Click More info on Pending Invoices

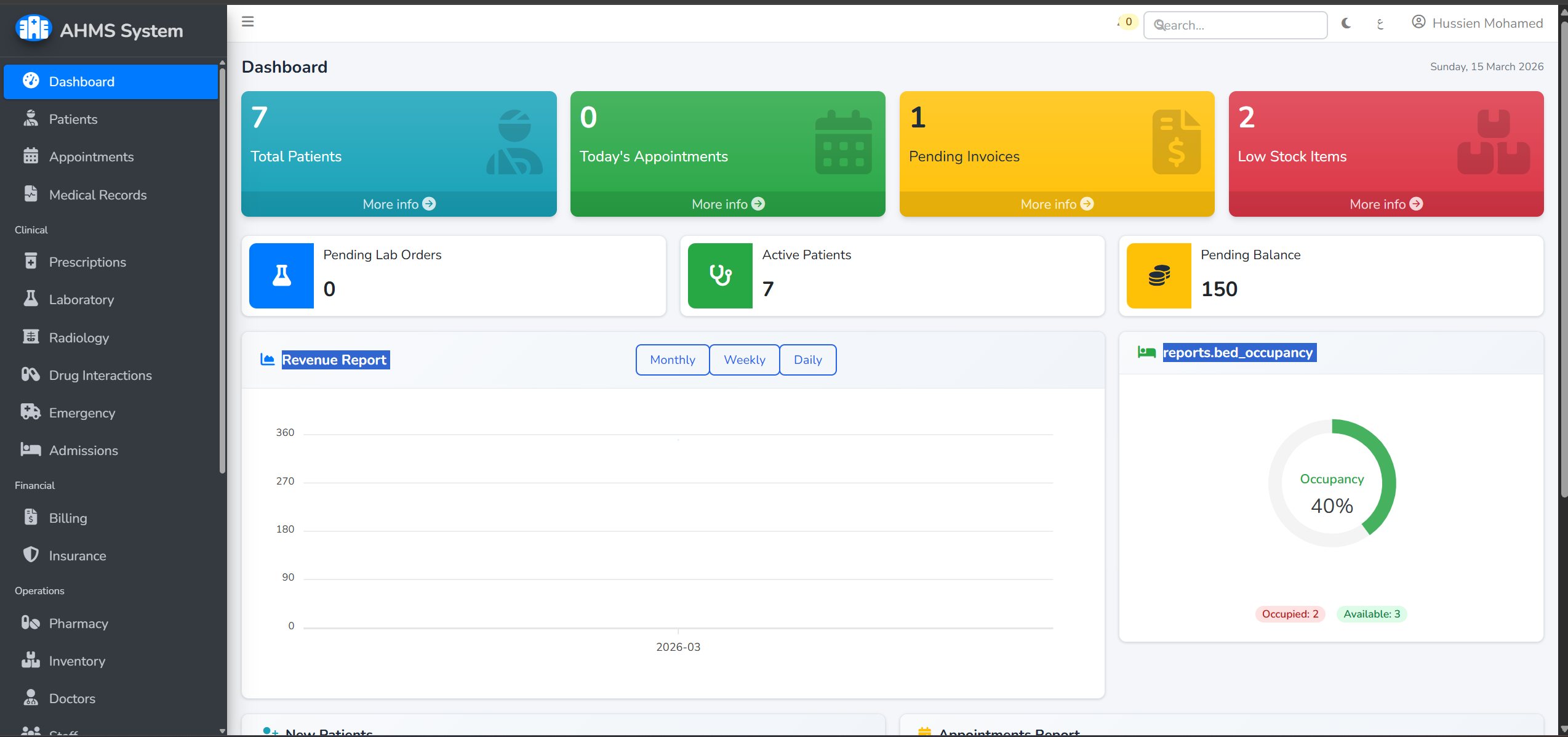(x=1056, y=204)
